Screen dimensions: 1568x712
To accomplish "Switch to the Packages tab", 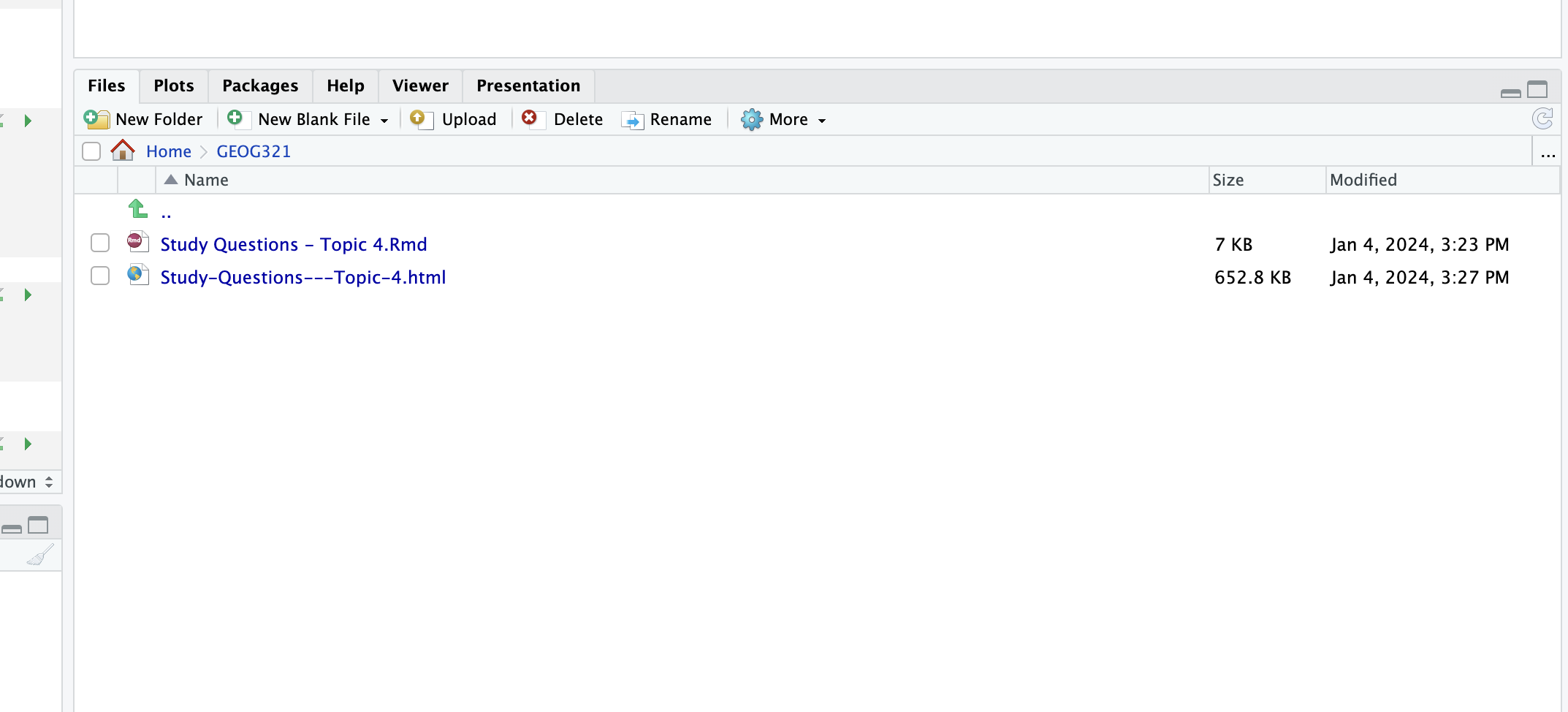I will [x=260, y=86].
